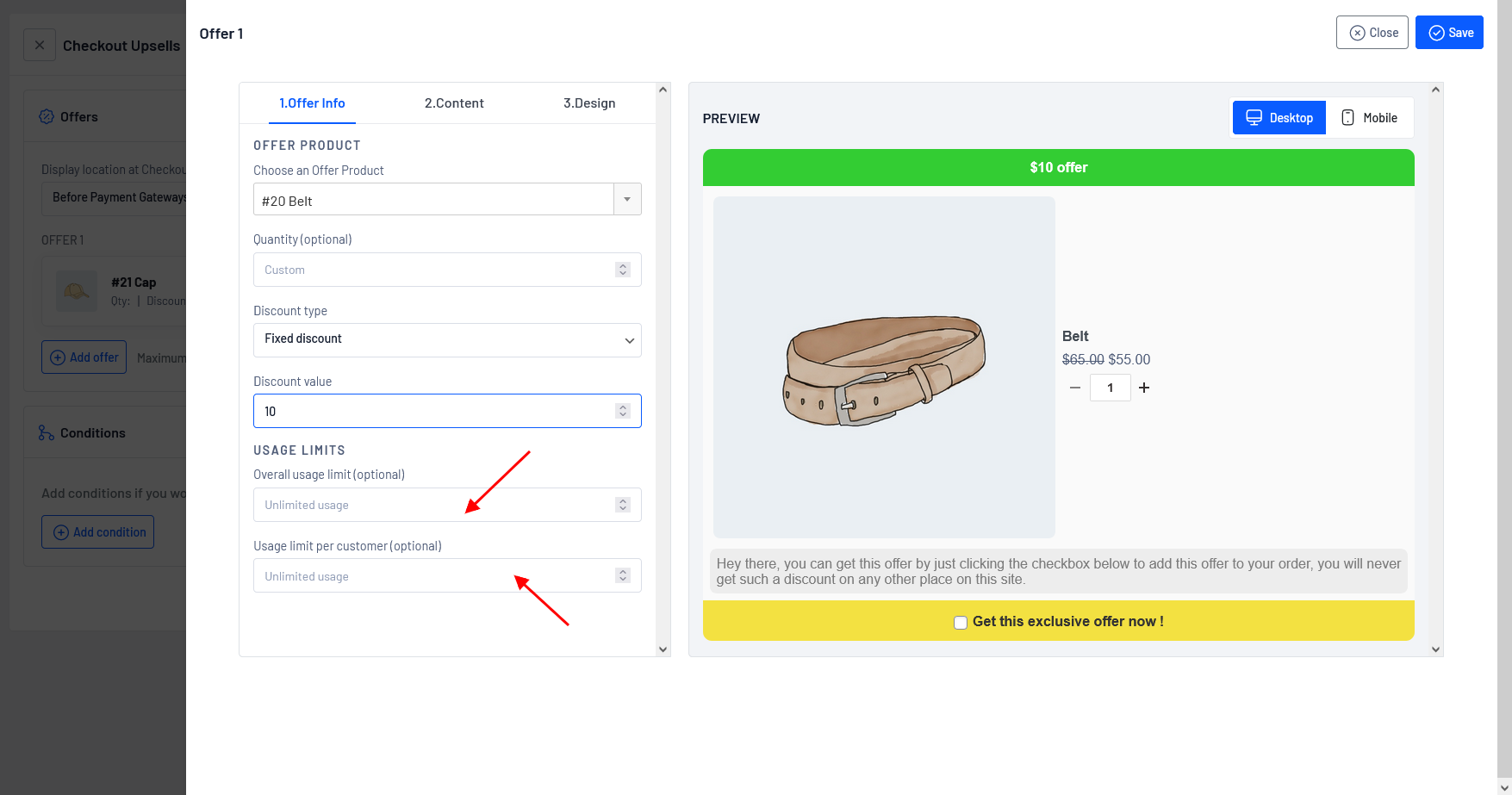Switch preview to Desktop view
Screen dimensions: 1512x795
tap(1279, 118)
